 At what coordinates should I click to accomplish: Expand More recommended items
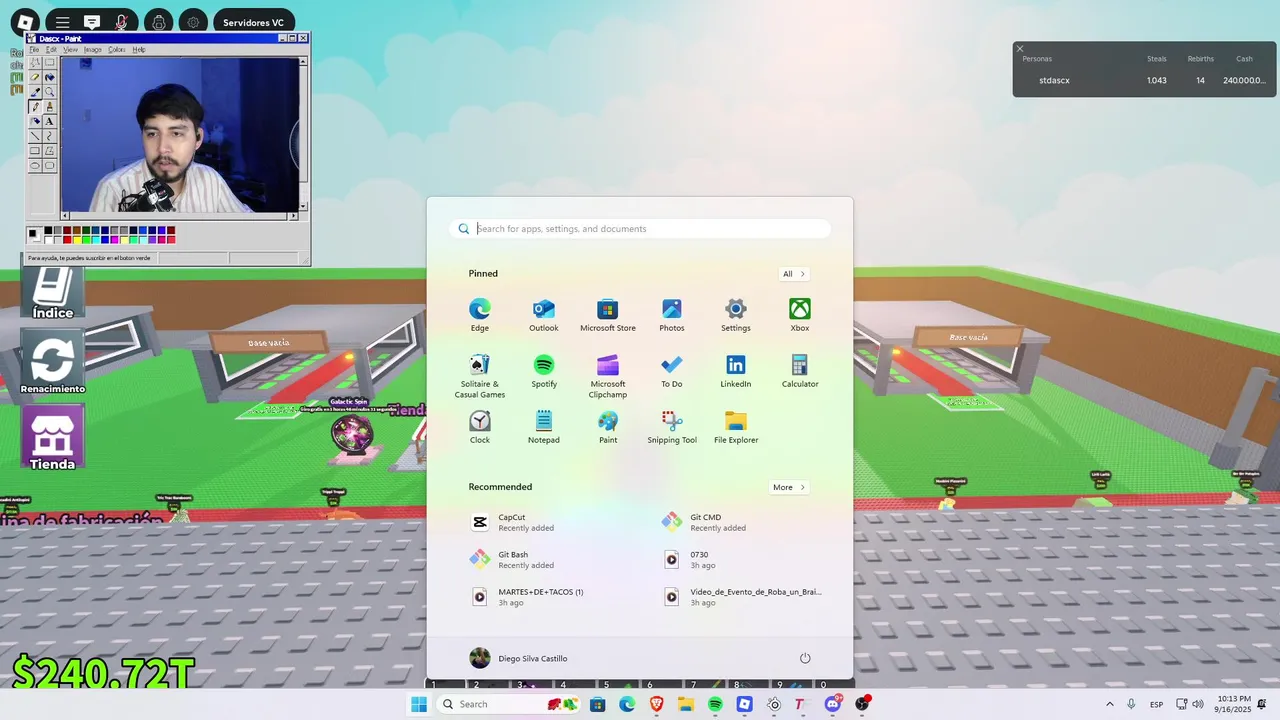pos(789,487)
